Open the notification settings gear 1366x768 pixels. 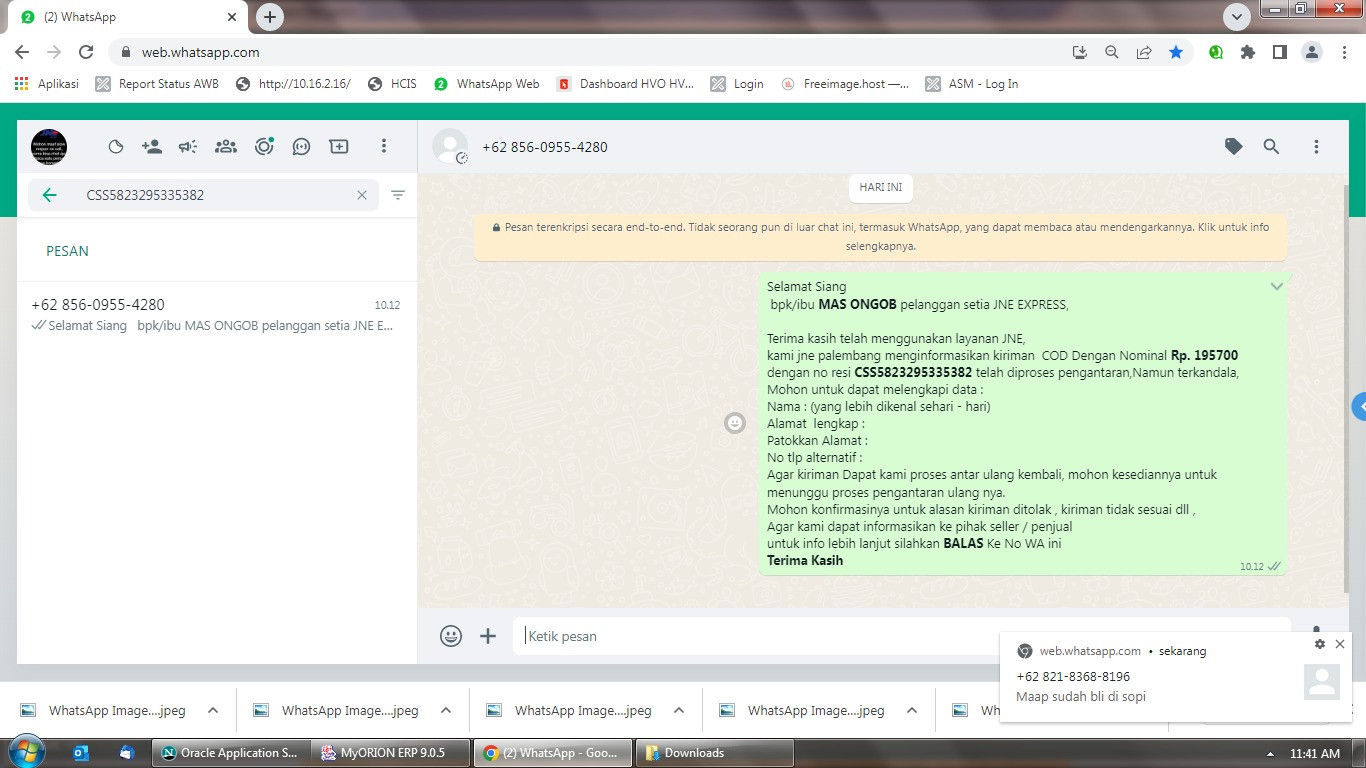(x=1320, y=645)
